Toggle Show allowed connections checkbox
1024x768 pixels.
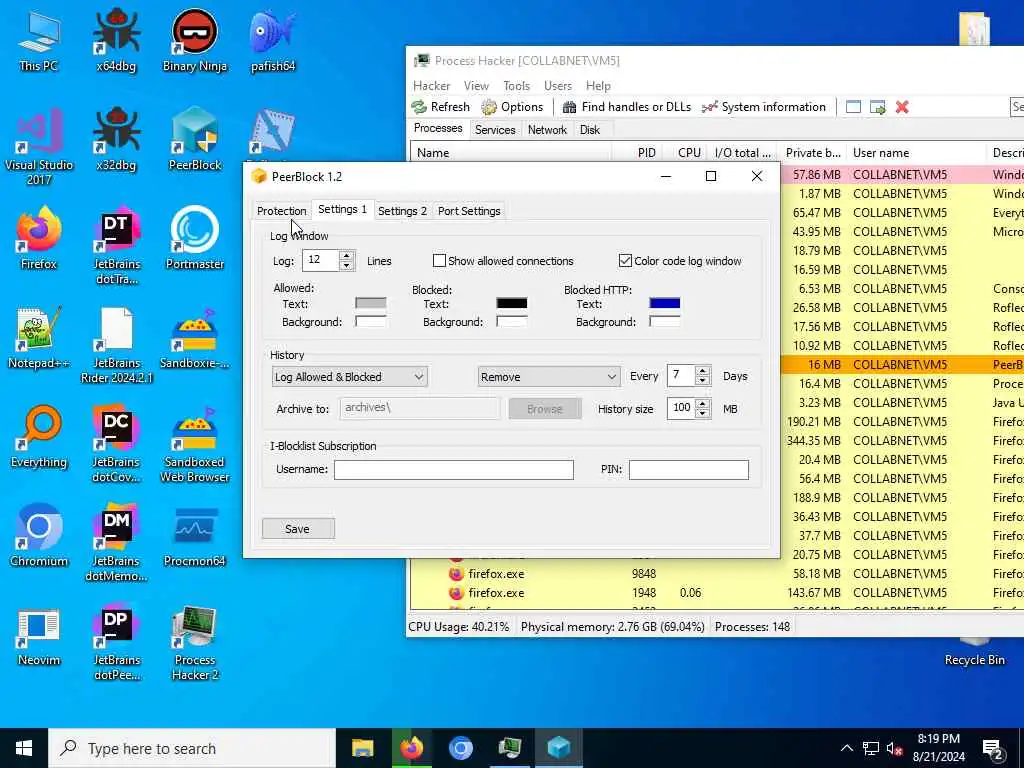pyautogui.click(x=439, y=261)
